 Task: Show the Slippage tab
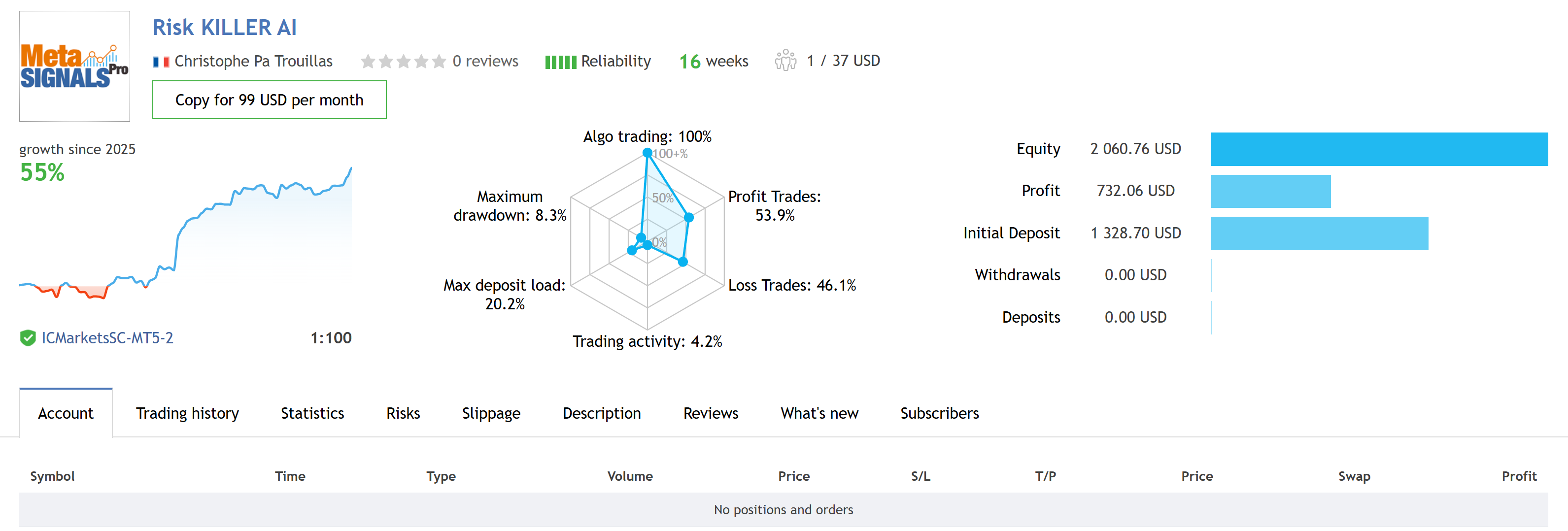coord(491,413)
